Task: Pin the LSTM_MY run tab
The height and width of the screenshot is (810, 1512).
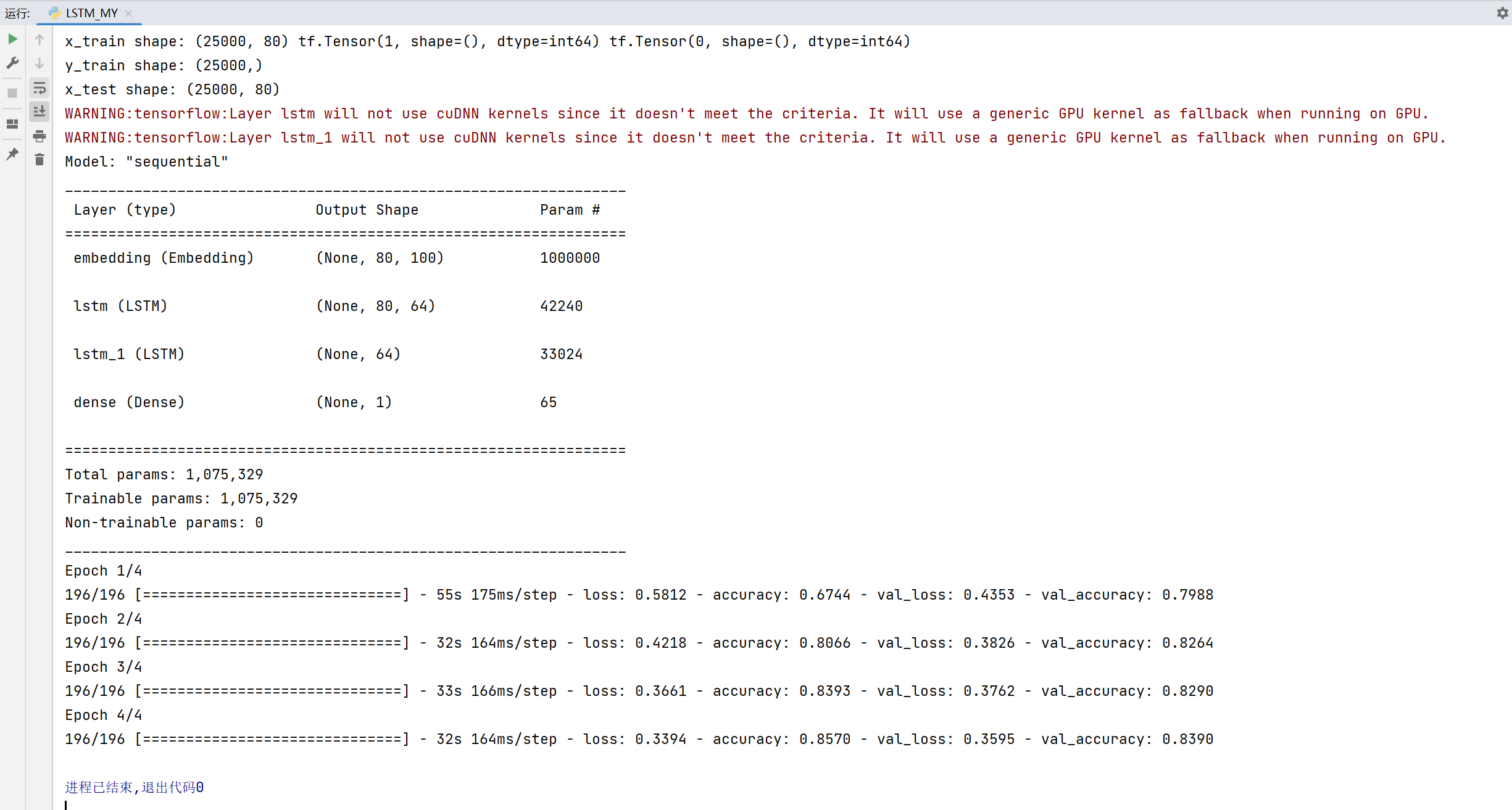Action: coord(12,154)
